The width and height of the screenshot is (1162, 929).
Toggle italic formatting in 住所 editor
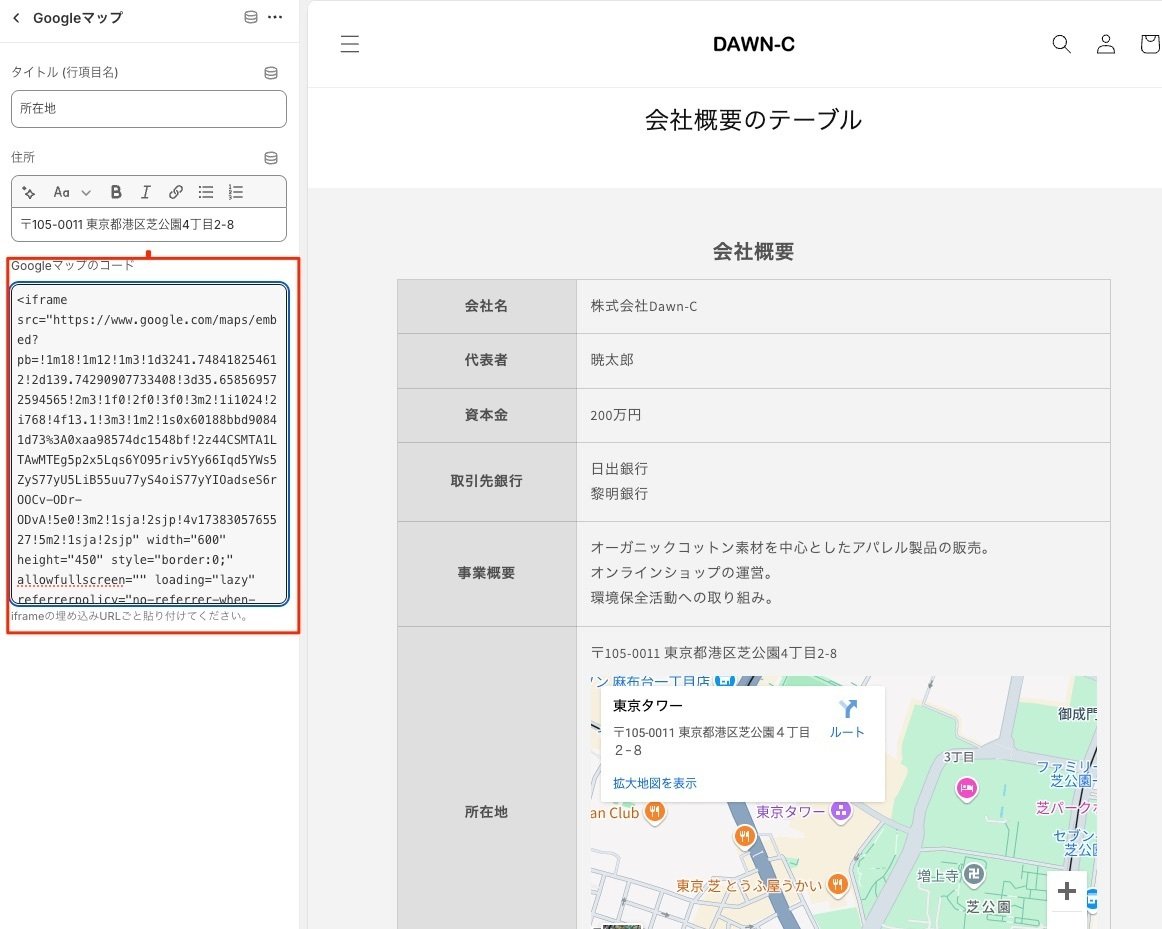point(145,193)
